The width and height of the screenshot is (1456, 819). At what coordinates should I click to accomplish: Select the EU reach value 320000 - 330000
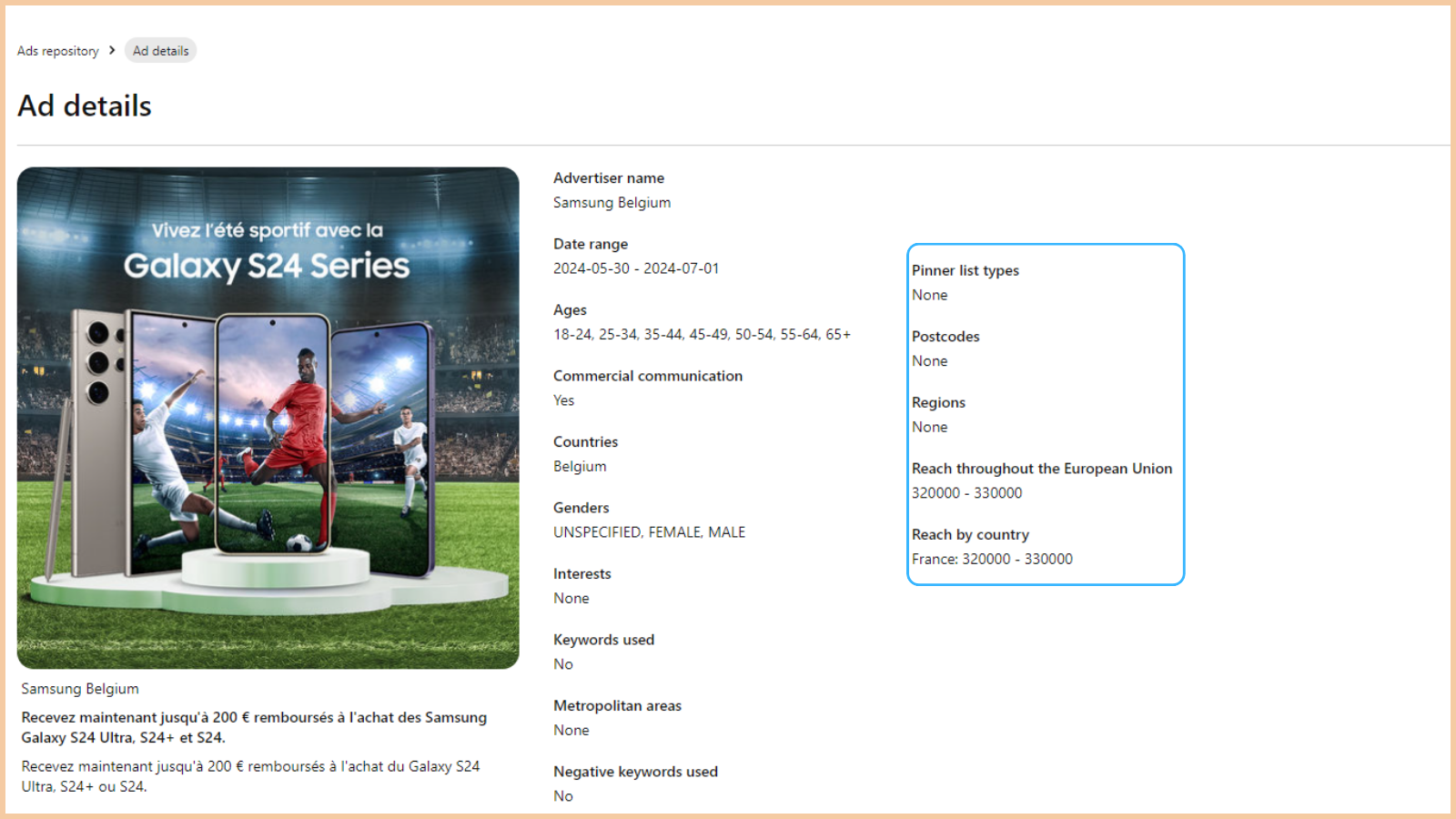(966, 493)
